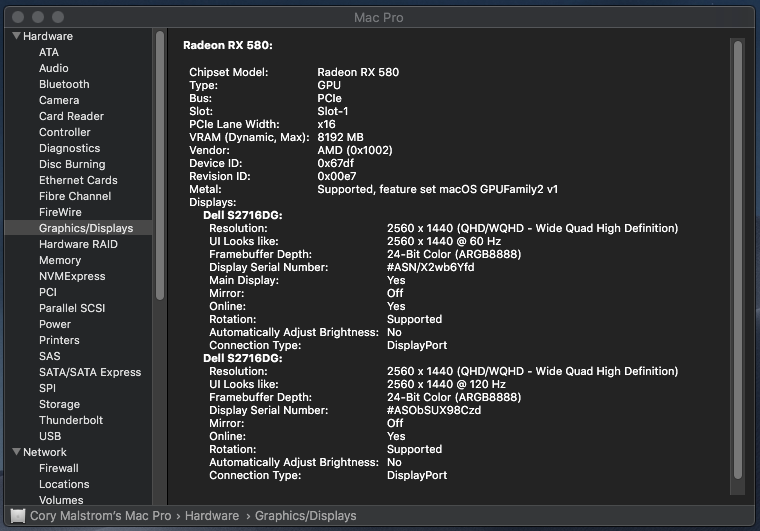
Task: Click Graphics/Displays in the path bar
Action: pos(305,515)
